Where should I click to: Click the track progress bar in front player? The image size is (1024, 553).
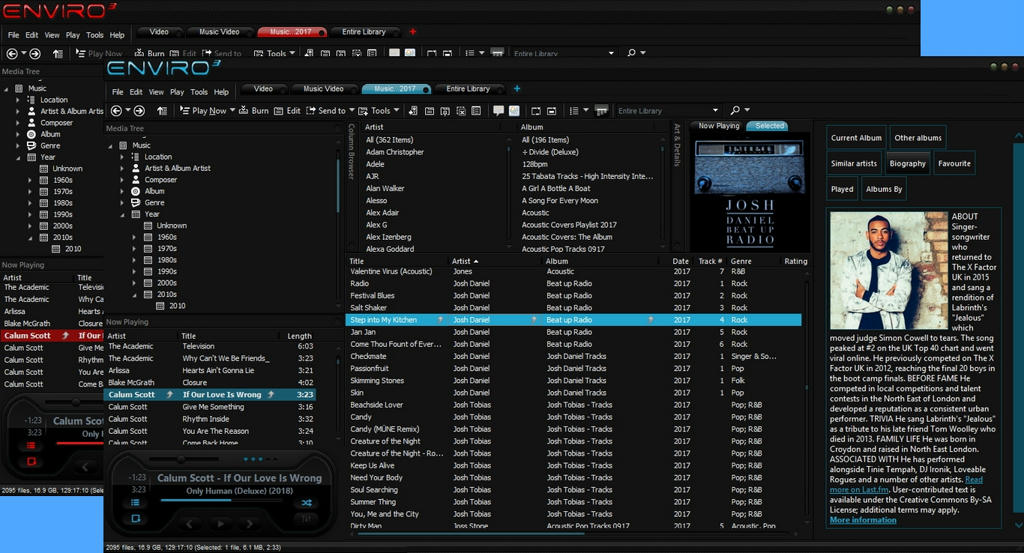[221, 501]
